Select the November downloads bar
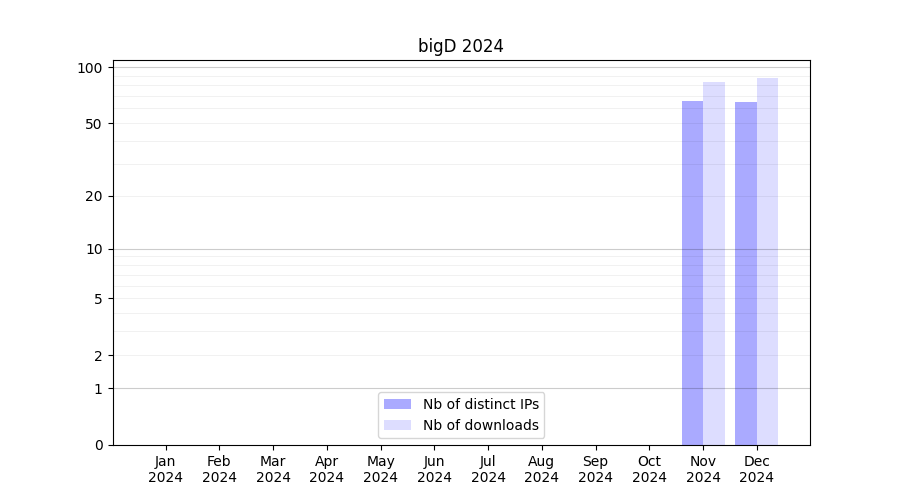 coord(714,263)
